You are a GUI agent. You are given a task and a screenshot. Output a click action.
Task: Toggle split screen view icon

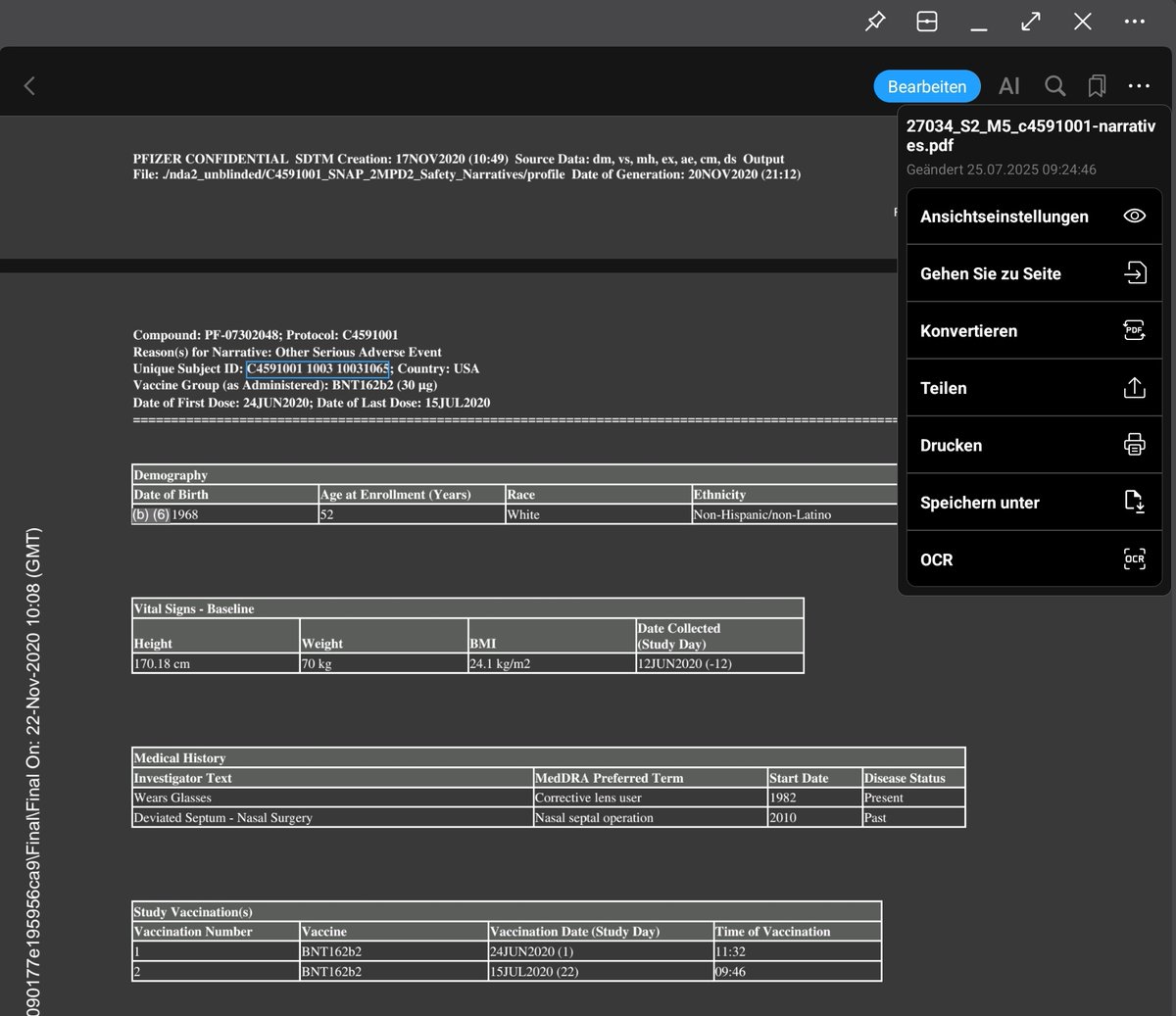tap(927, 21)
